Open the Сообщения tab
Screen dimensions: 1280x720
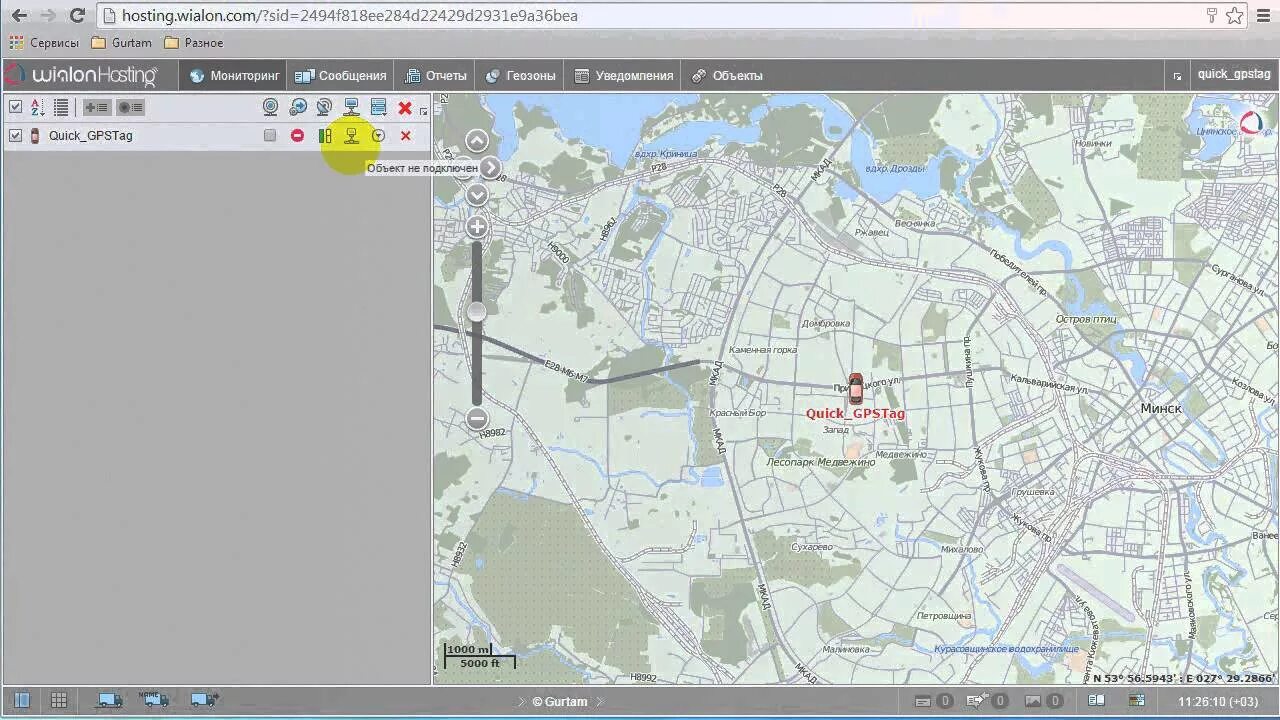pos(340,75)
